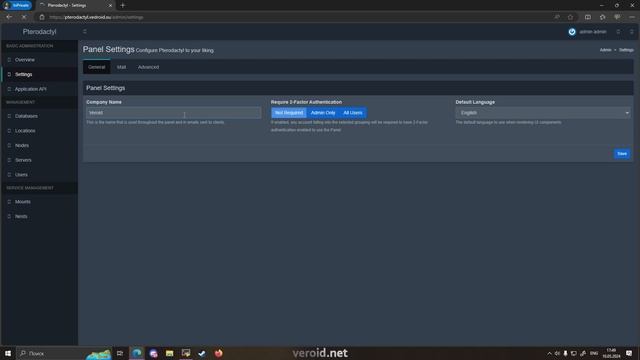
Task: Select Not Required for 2-Factor Authentication
Action: tap(289, 113)
